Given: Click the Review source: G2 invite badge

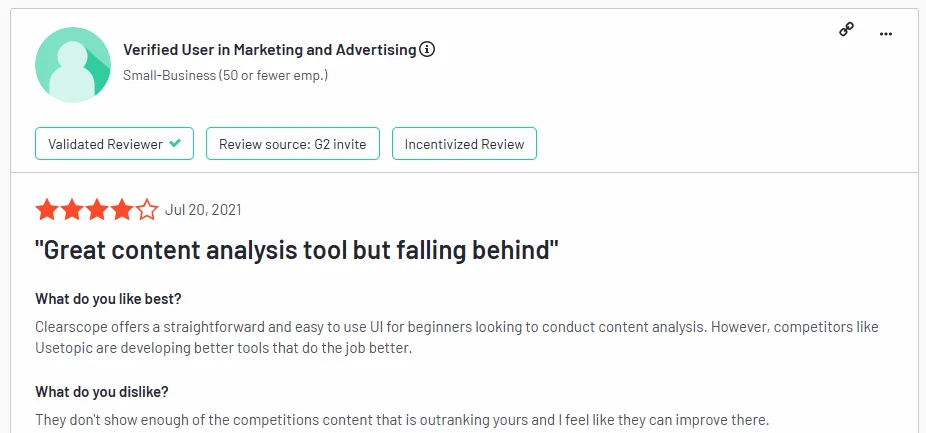Looking at the screenshot, I should [x=292, y=144].
